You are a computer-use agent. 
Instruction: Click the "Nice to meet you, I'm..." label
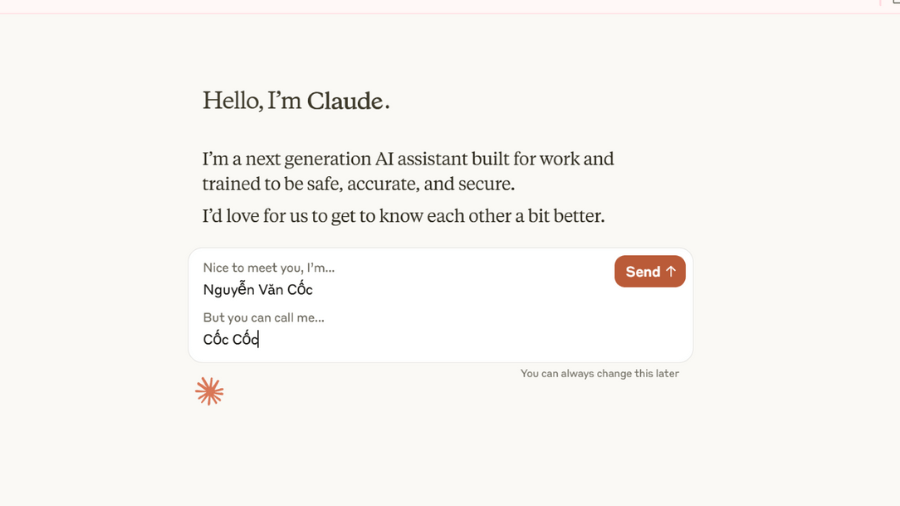click(x=268, y=268)
